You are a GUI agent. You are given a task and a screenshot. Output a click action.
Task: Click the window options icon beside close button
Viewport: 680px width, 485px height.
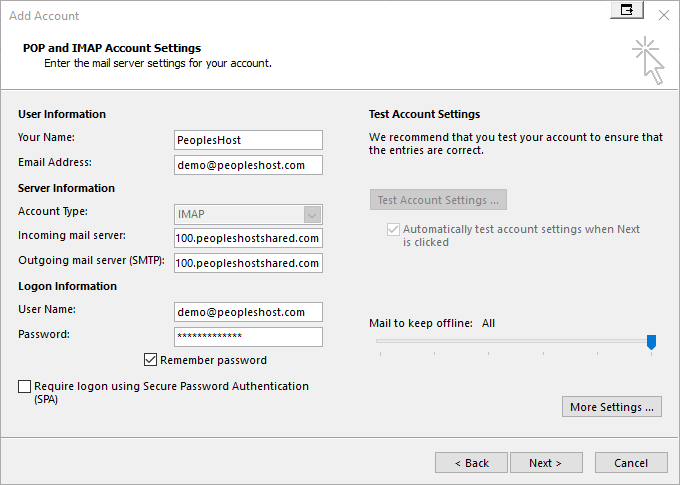tap(627, 10)
